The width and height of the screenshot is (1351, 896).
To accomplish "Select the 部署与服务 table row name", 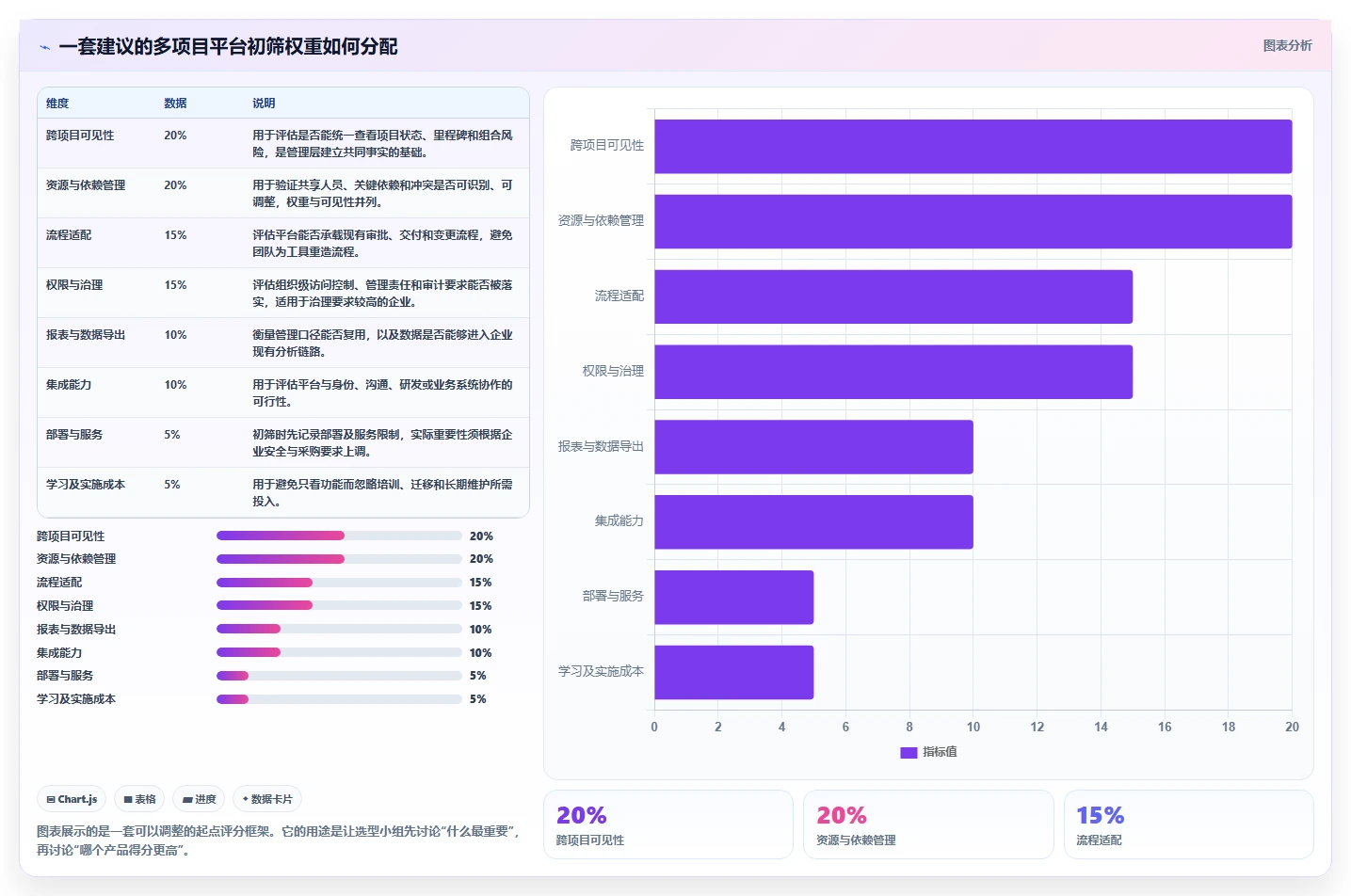I will pos(74,435).
